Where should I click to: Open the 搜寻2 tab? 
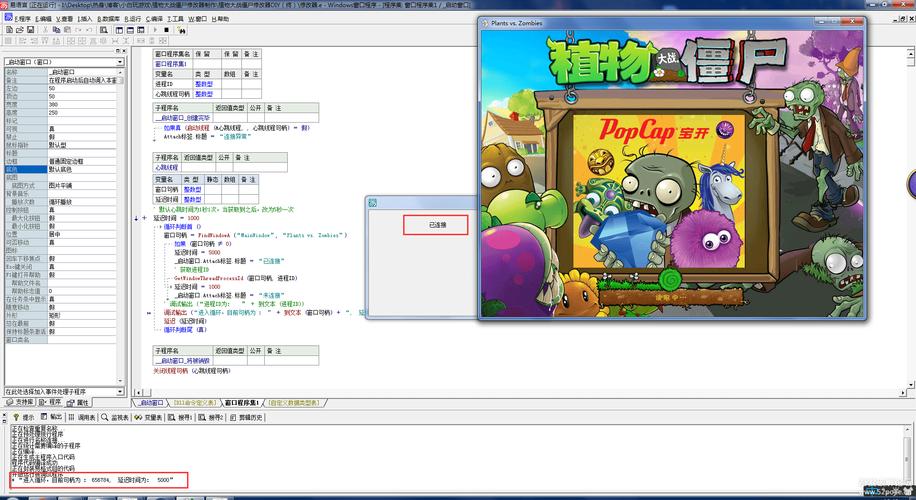[211, 418]
